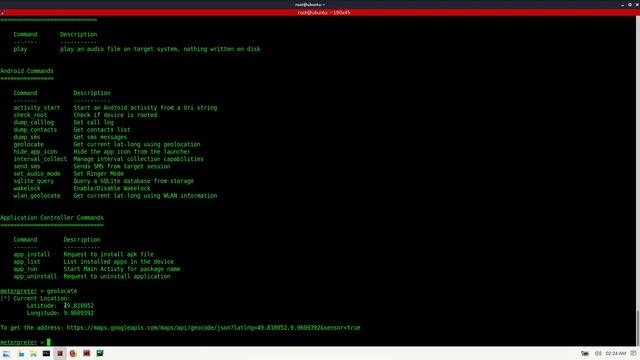The image size is (640, 360).
Task: Maximize the terminal window
Action: click(x=630, y=4)
